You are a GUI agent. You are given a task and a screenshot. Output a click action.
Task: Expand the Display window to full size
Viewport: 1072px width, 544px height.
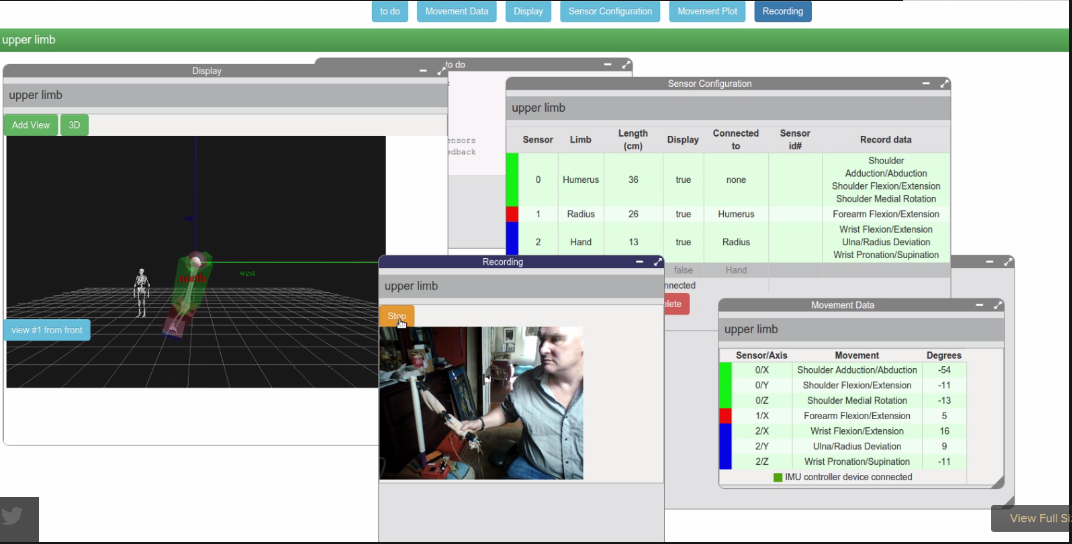pos(442,70)
